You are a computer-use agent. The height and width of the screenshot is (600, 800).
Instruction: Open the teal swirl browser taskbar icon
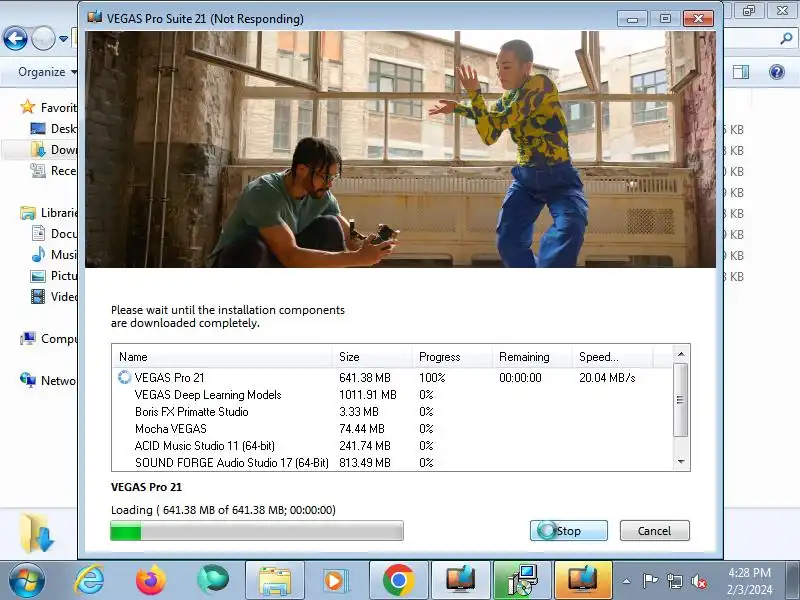point(213,580)
